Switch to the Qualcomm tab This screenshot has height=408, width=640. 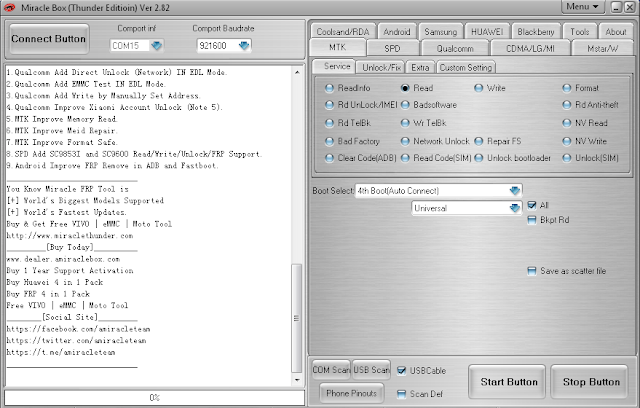455,48
